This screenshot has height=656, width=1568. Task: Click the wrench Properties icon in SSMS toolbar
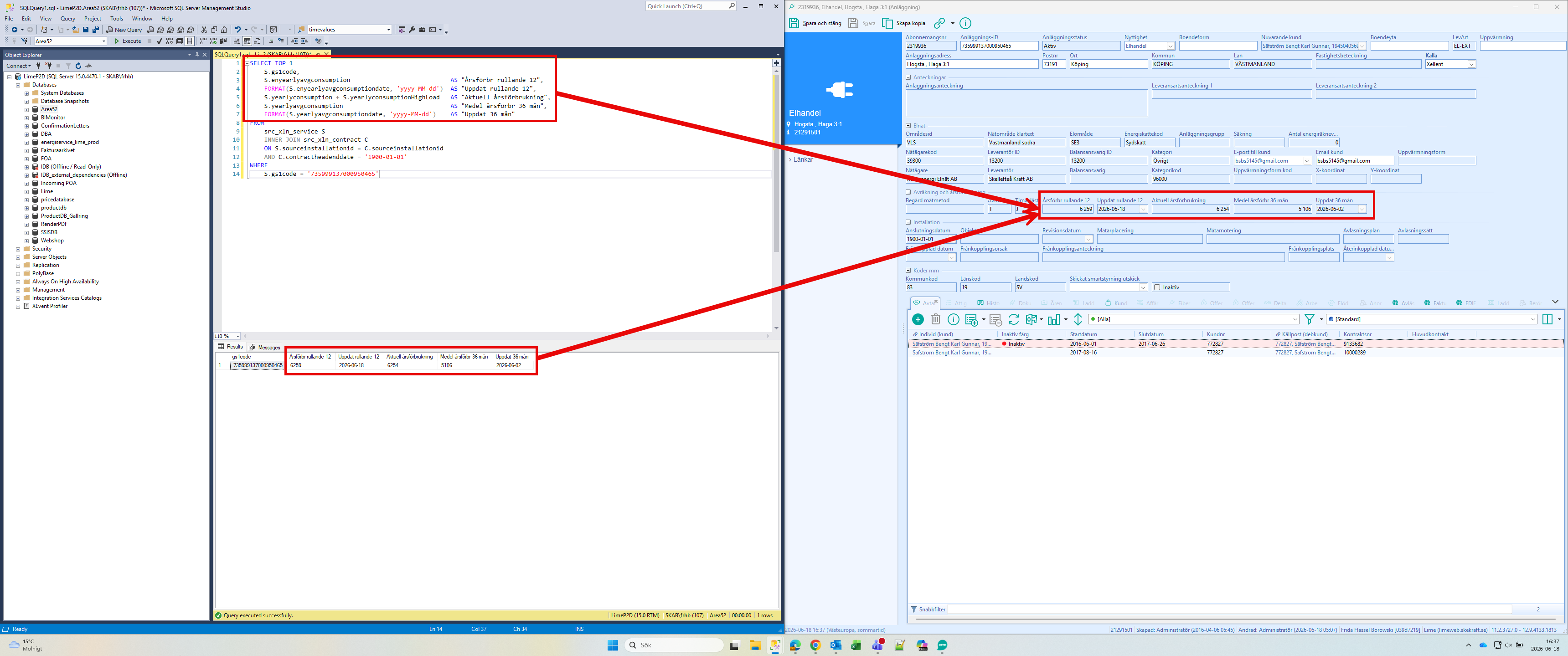[412, 30]
